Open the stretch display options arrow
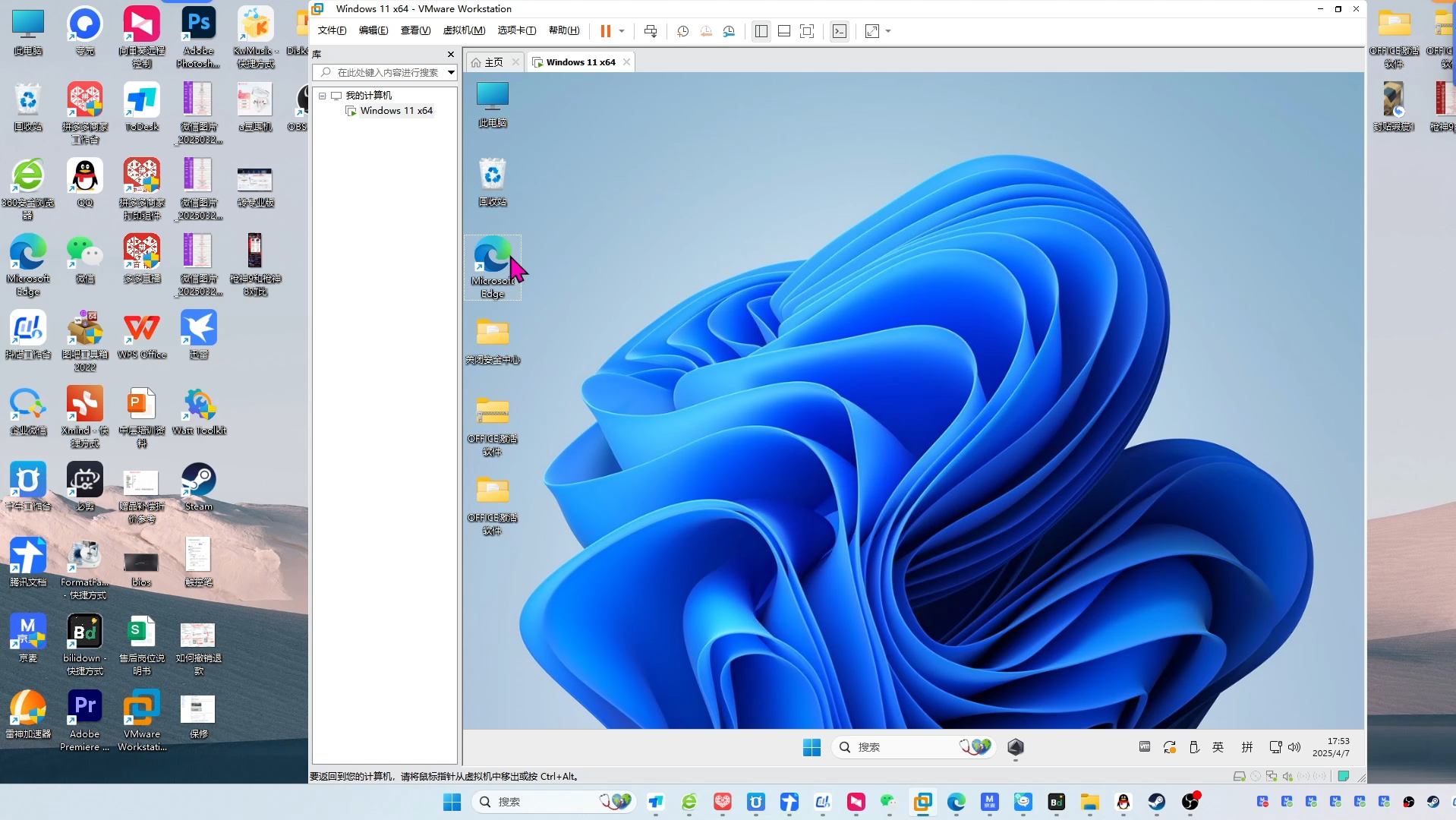This screenshot has width=1456, height=820. [888, 31]
